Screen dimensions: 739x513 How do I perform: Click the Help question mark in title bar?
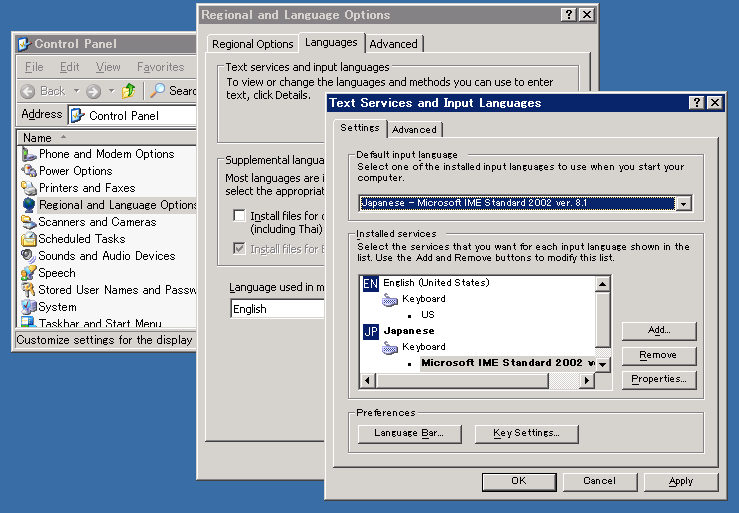coord(696,103)
